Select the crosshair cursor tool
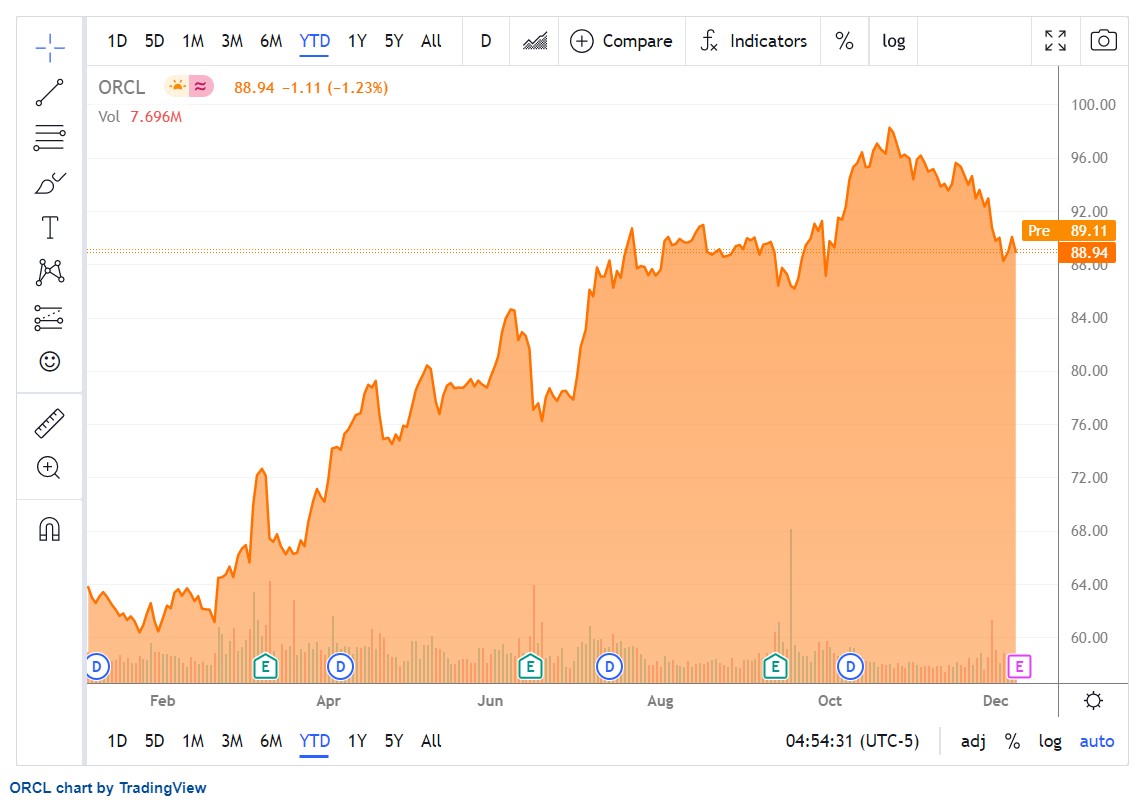Image resolution: width=1144 pixels, height=800 pixels. point(50,48)
